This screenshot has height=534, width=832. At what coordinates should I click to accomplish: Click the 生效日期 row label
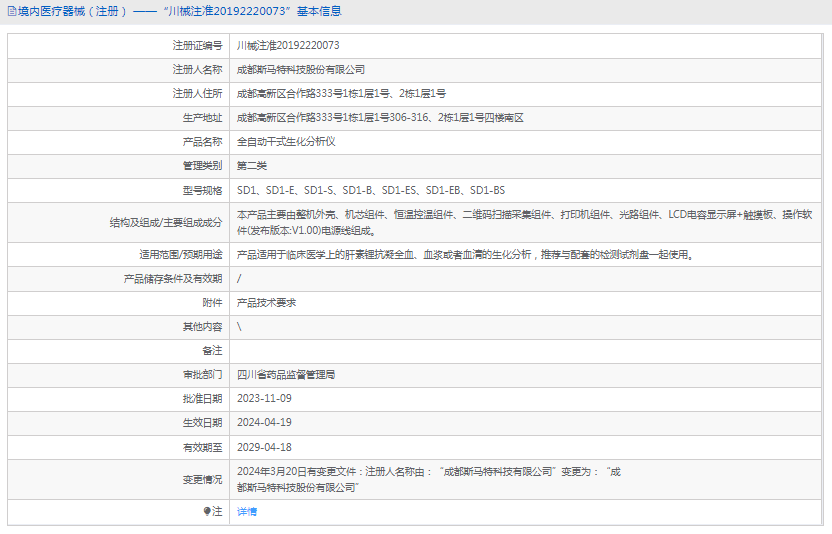[x=203, y=423]
